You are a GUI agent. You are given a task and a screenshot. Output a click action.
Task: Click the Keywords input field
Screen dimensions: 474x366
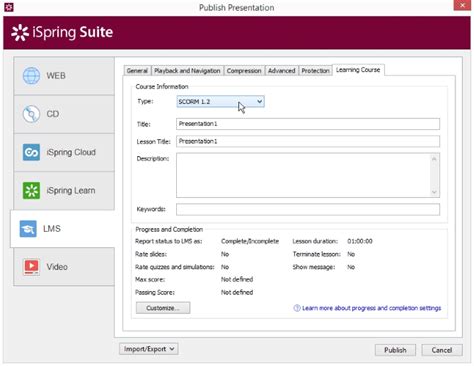(x=308, y=209)
